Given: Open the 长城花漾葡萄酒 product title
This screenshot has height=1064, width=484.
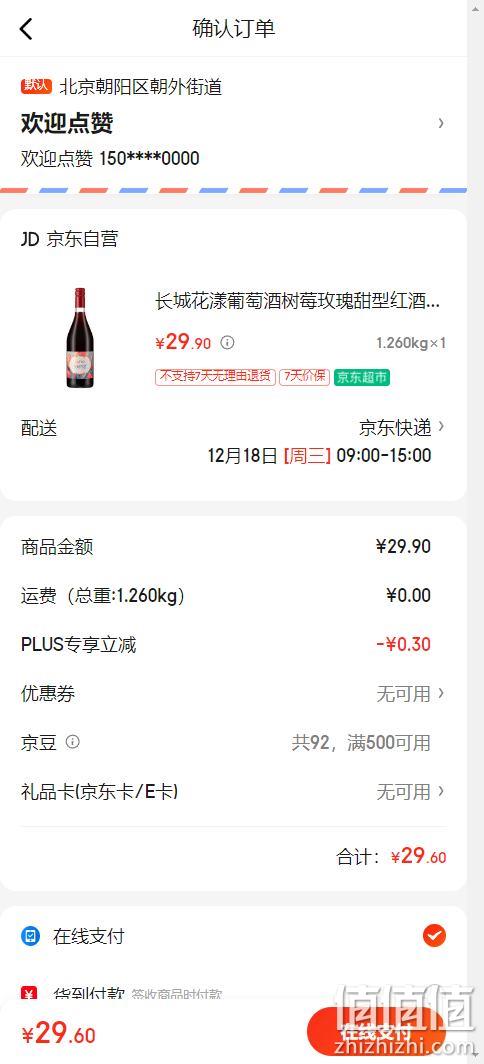Looking at the screenshot, I should (x=297, y=301).
